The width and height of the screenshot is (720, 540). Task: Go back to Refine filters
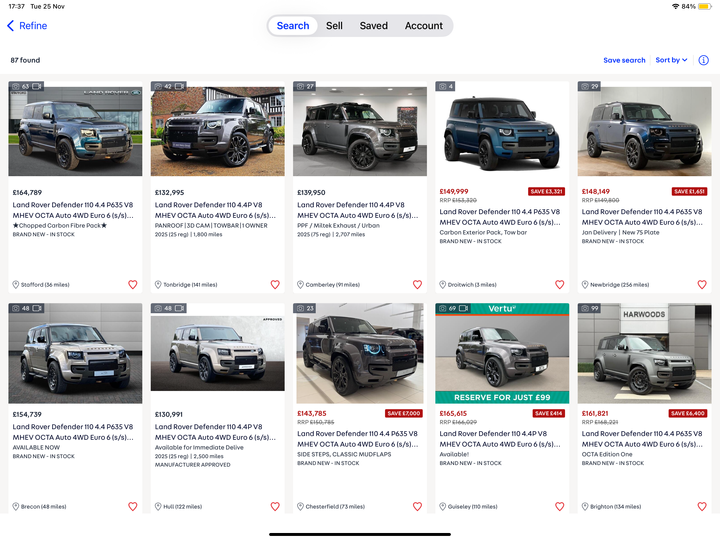[x=26, y=26]
